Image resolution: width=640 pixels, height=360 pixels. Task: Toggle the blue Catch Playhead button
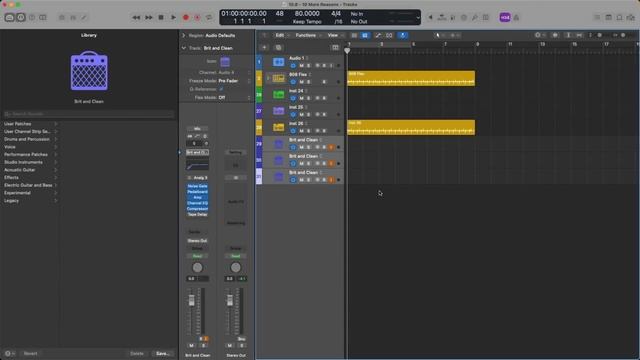tap(402, 36)
